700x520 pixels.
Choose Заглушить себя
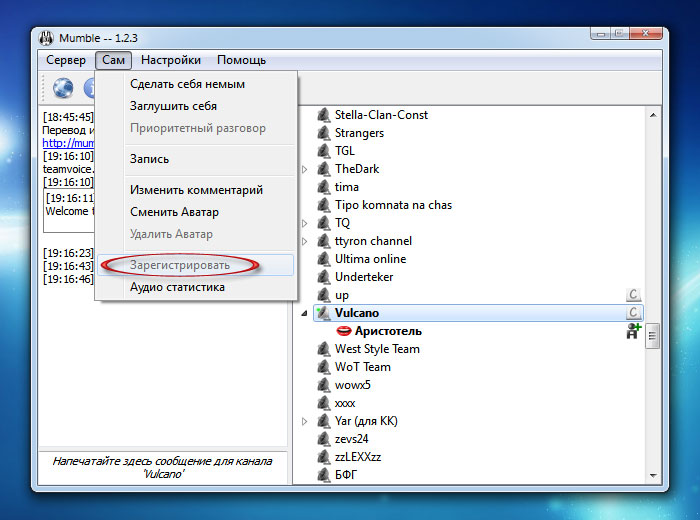pos(196,106)
